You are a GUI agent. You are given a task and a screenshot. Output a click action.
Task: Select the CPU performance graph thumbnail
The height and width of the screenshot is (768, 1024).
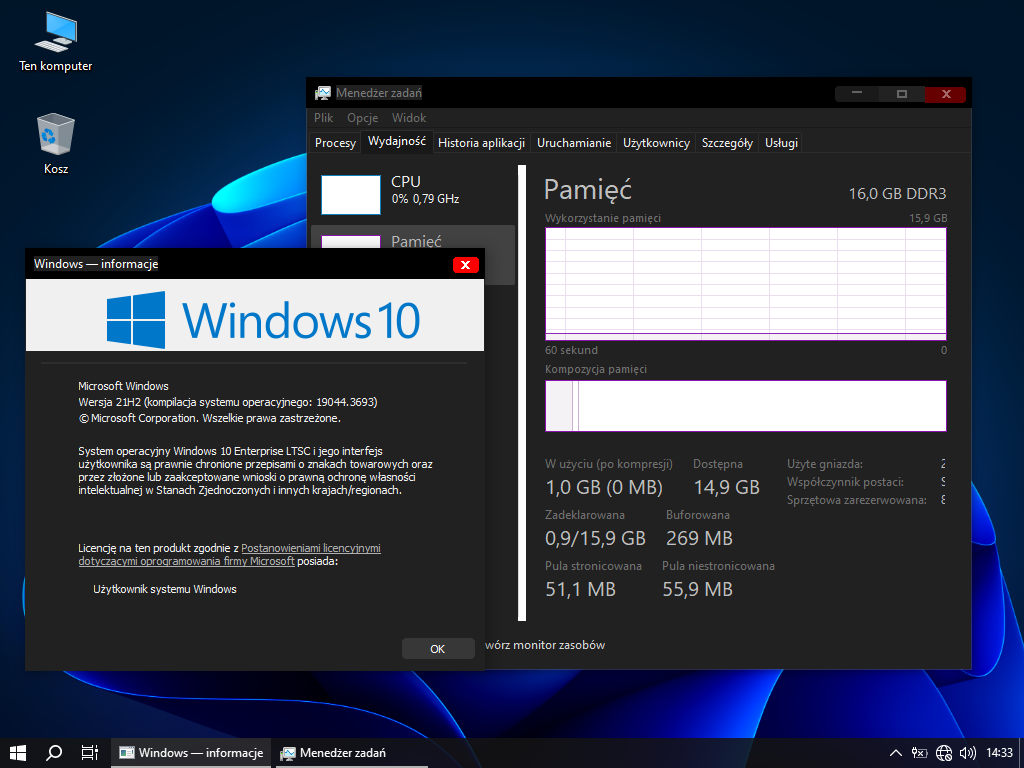(351, 195)
